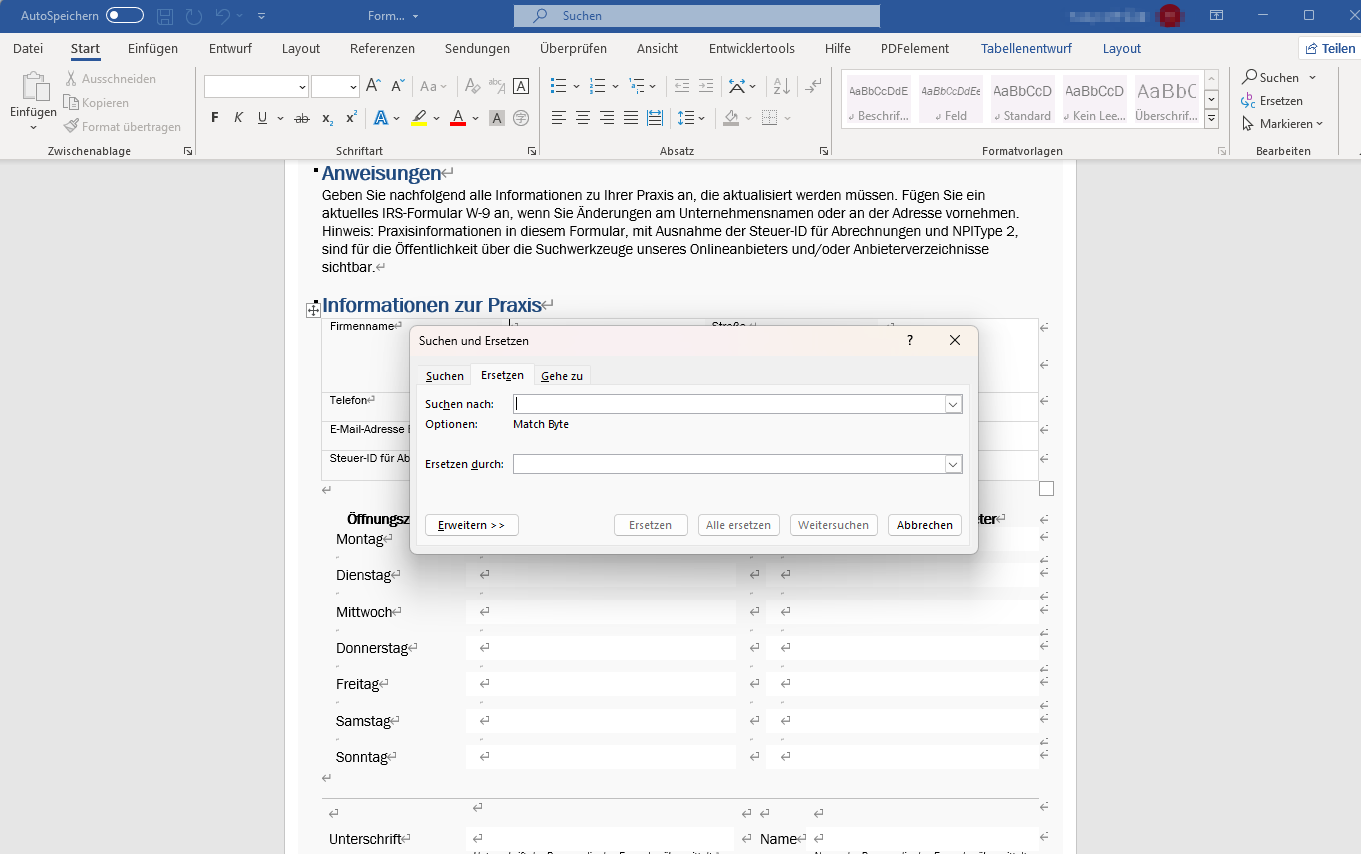The height and width of the screenshot is (854, 1361).
Task: Align text to the right
Action: 607,118
